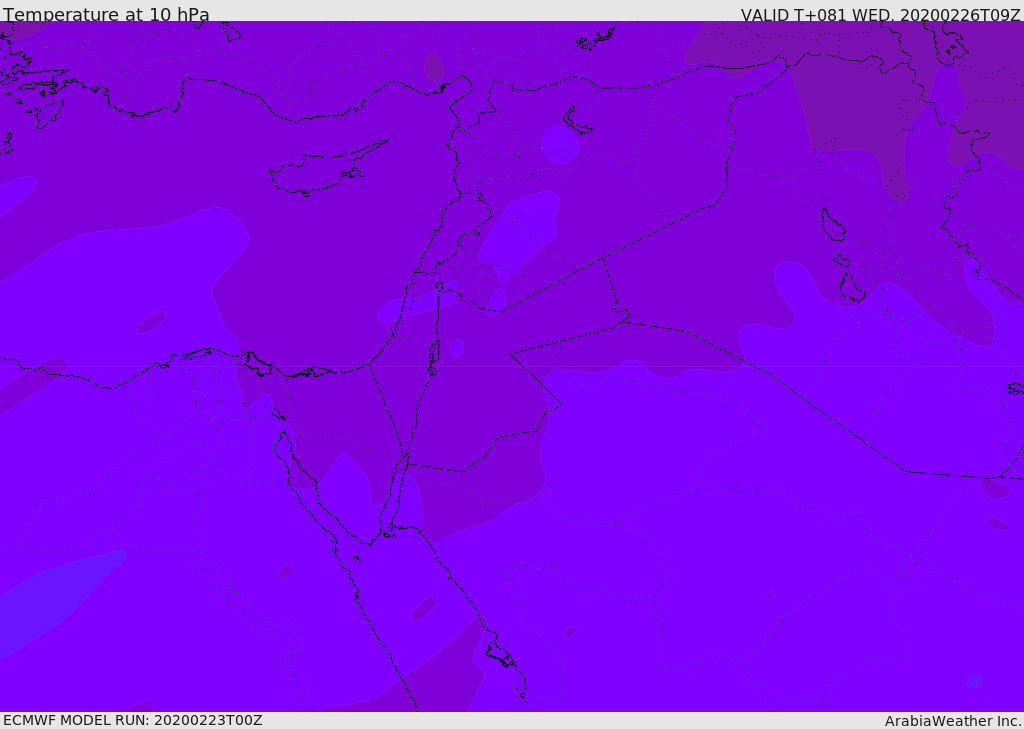Screen dimensions: 1024x729
Task: Click the "Temperature at 10 hPa" title
Action: (106, 15)
